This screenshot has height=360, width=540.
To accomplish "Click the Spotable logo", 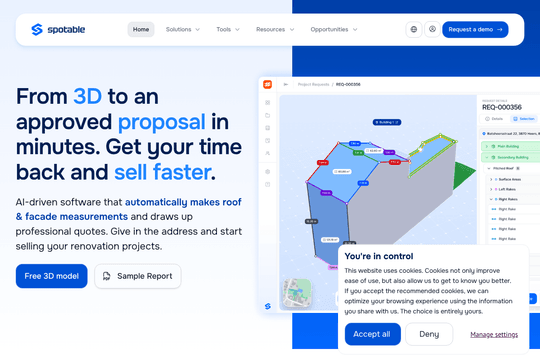I will (x=58, y=30).
